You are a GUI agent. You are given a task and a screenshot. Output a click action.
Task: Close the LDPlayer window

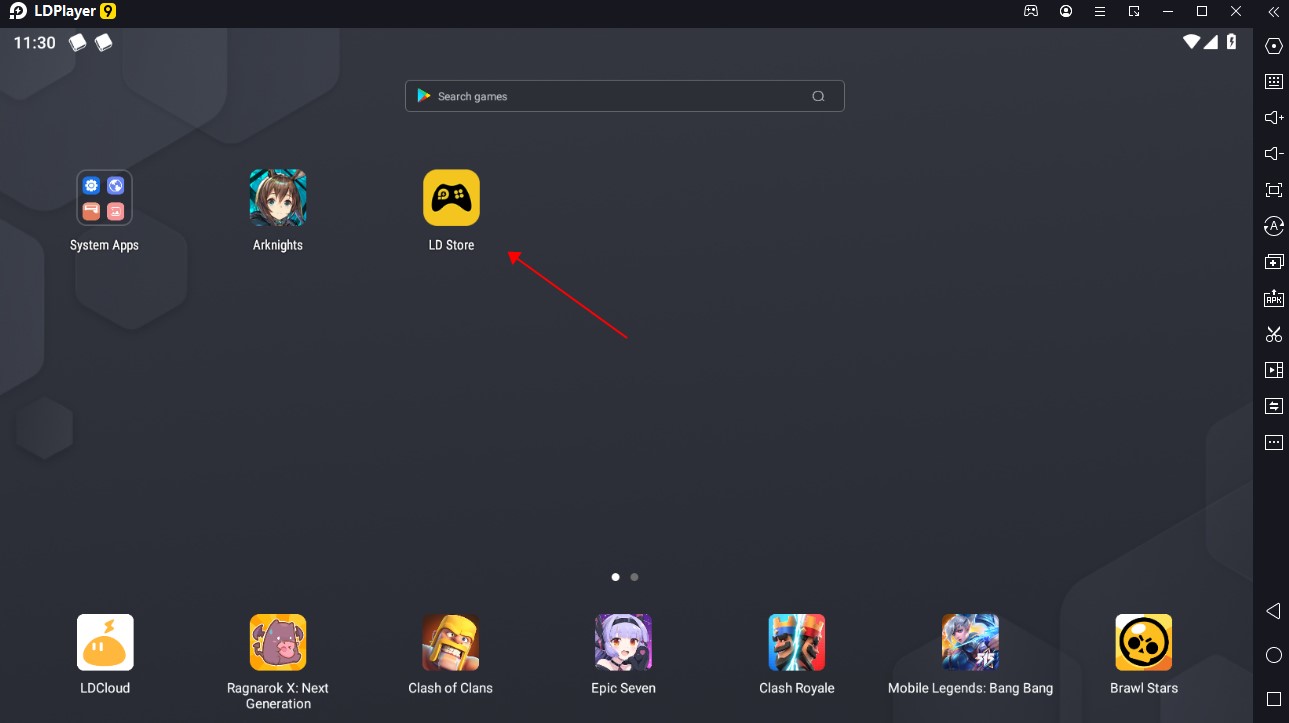click(x=1237, y=11)
